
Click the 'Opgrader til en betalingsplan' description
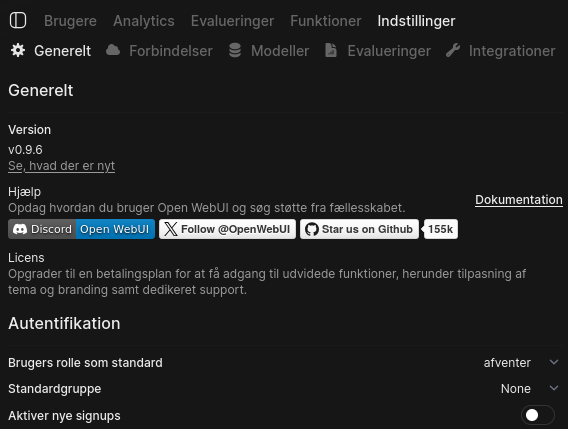[x=267, y=282]
